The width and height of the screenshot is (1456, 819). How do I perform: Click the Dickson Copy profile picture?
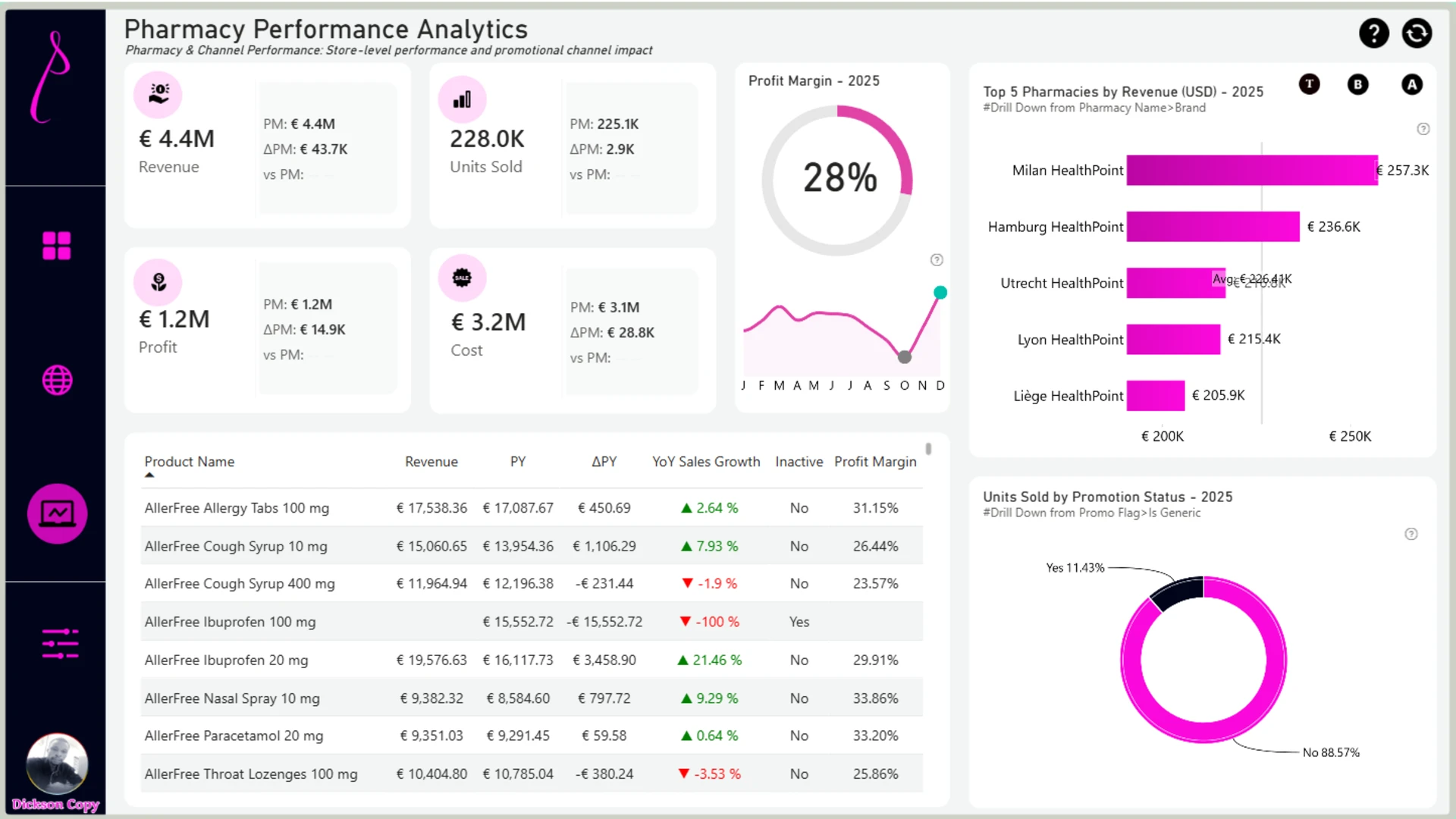click(x=57, y=764)
